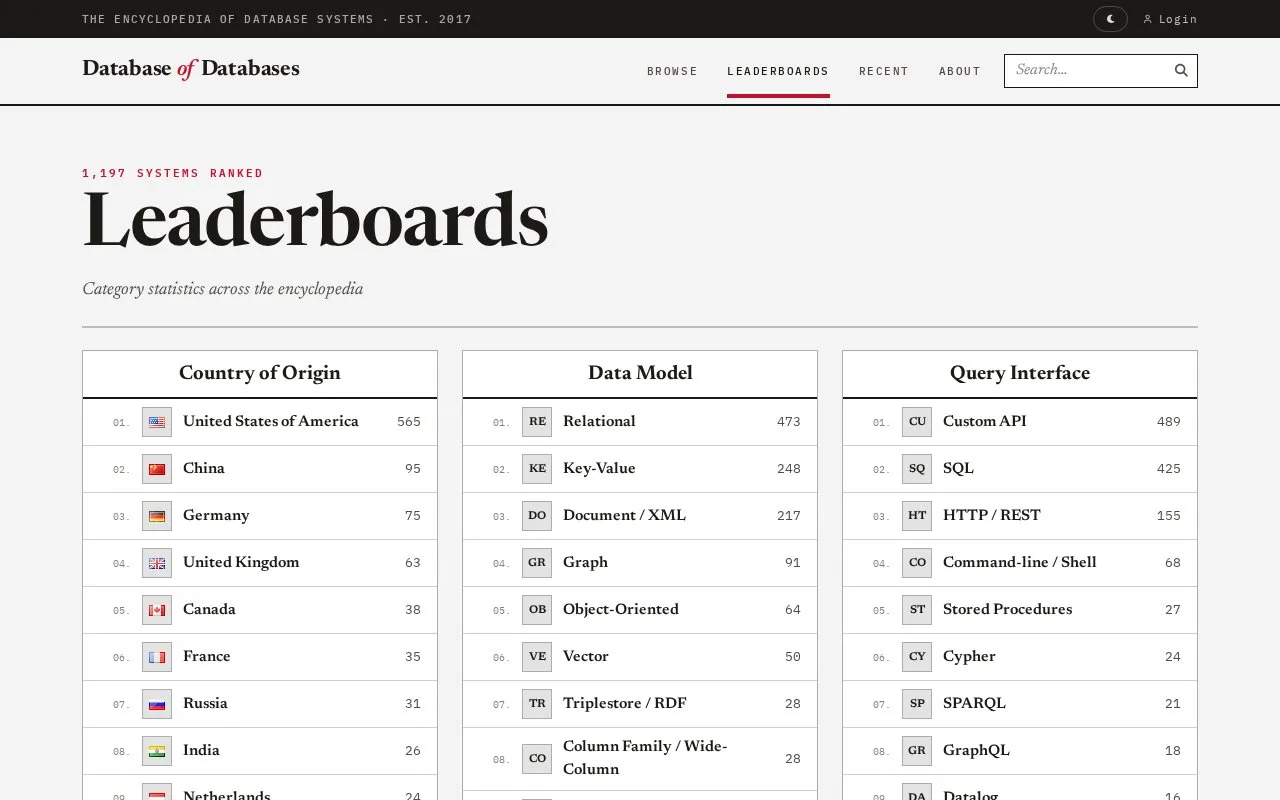Open the Document / XML data model
The width and height of the screenshot is (1280, 800).
[624, 515]
